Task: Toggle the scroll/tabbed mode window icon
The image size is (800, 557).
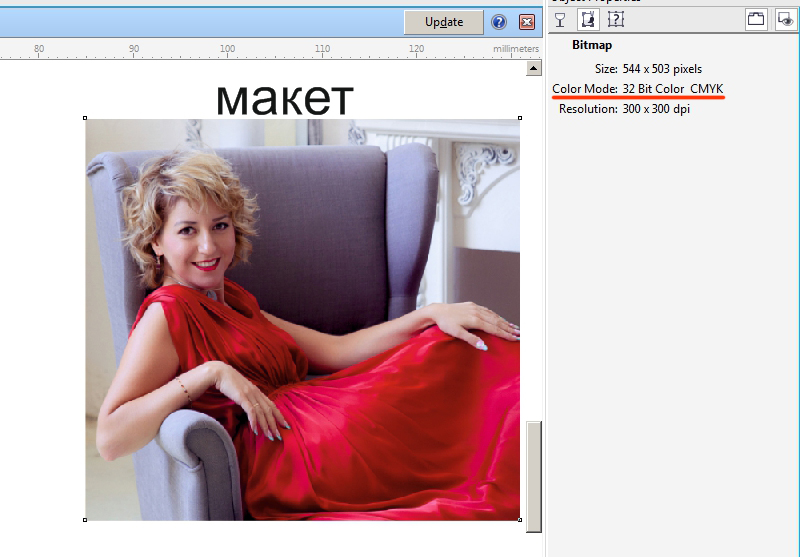Action: coord(756,19)
